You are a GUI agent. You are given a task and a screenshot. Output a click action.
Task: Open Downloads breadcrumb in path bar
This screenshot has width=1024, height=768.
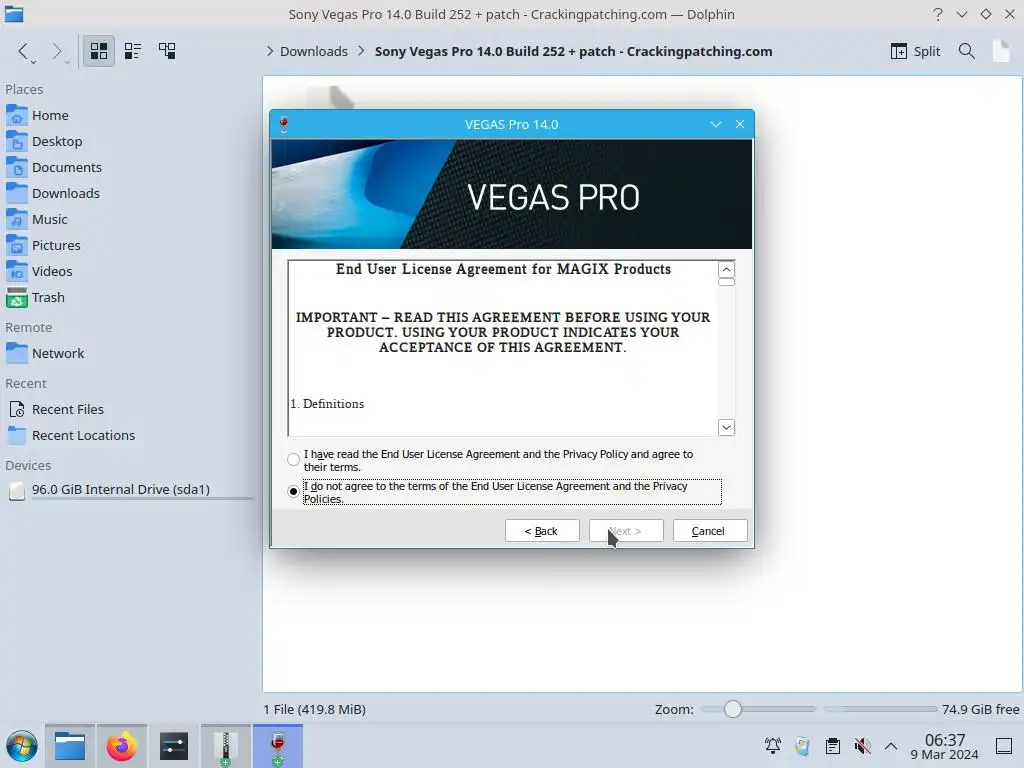pyautogui.click(x=313, y=51)
